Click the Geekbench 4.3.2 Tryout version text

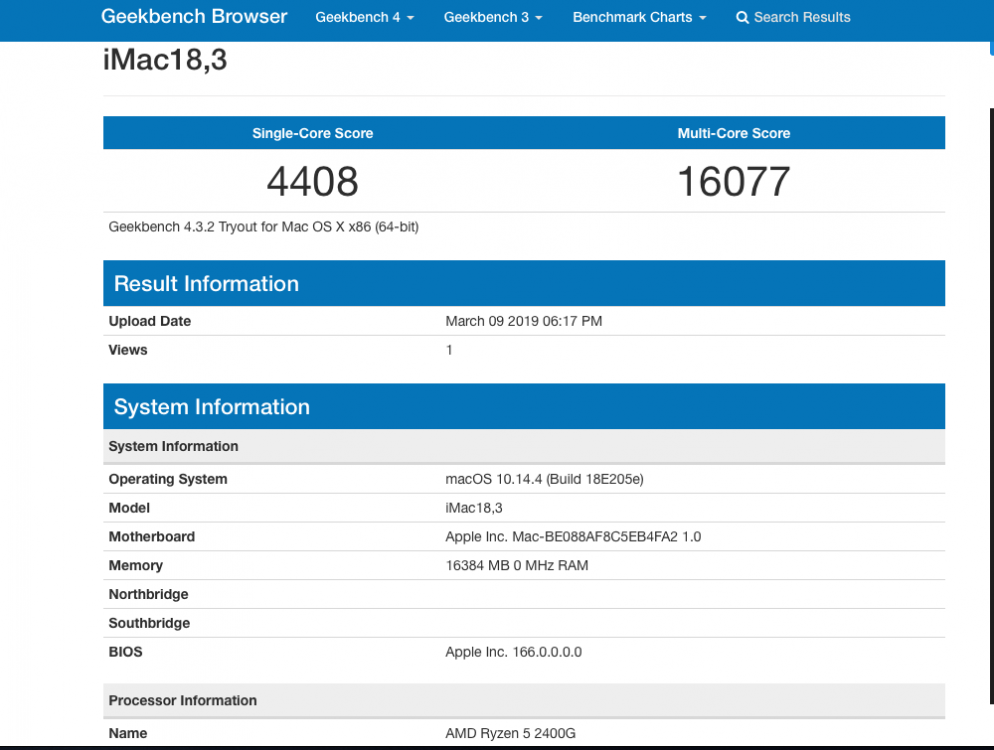(264, 227)
